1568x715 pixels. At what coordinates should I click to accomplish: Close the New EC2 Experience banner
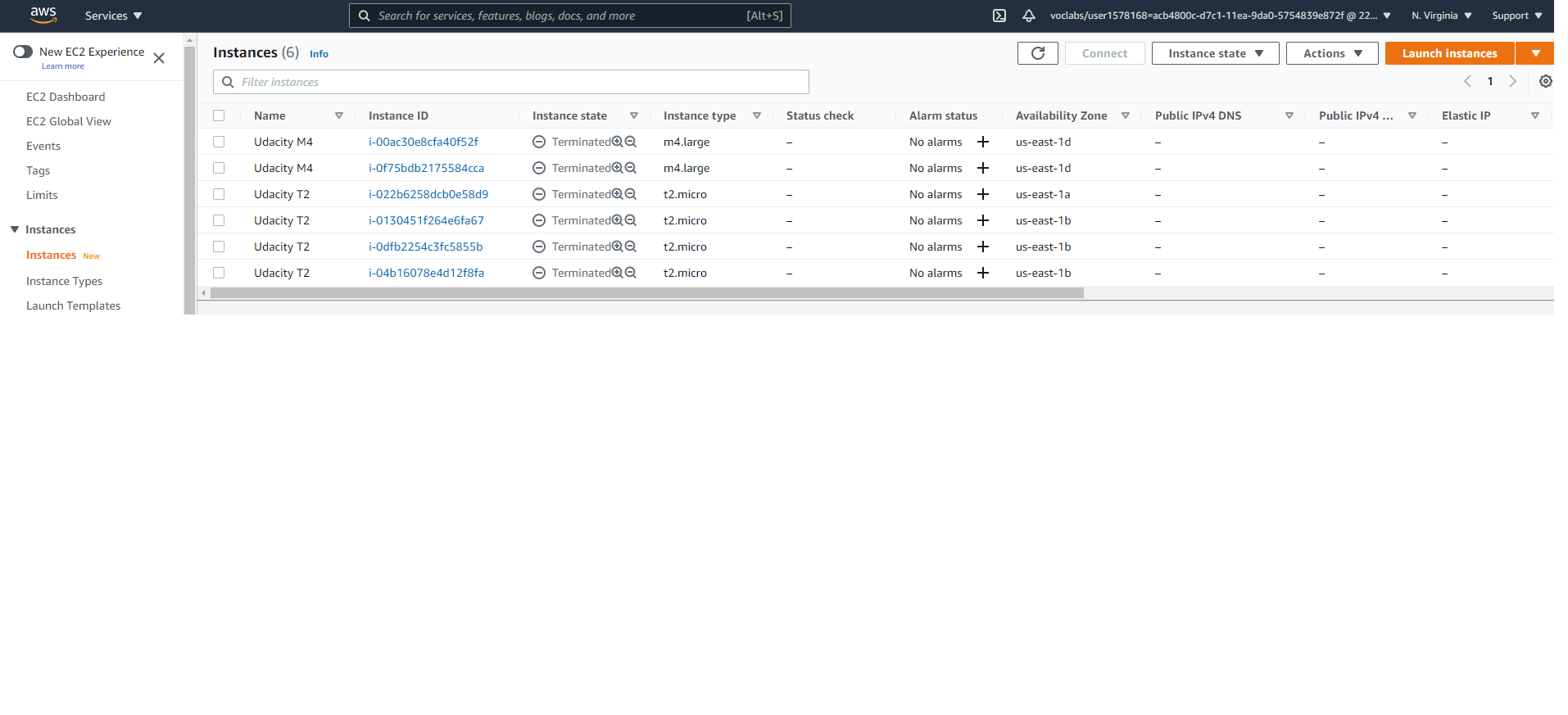pyautogui.click(x=159, y=58)
